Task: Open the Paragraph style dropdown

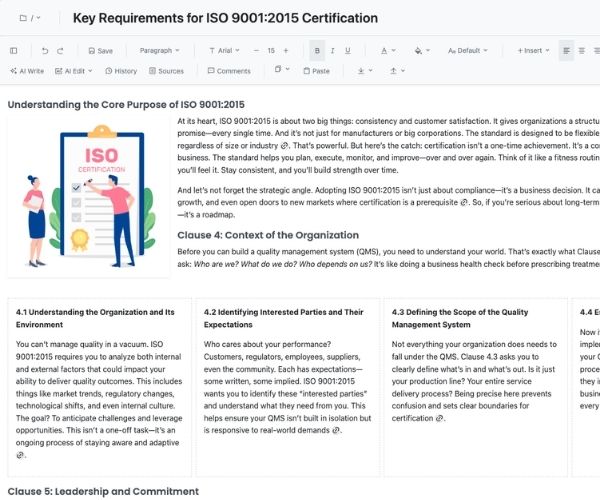Action: pos(159,50)
